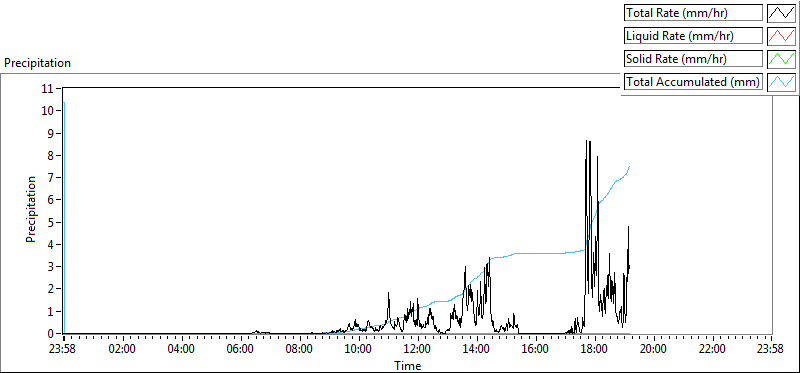Image resolution: width=800 pixels, height=373 pixels.
Task: Select the Solid Rate (mm/hr) legend label
Action: pos(693,59)
